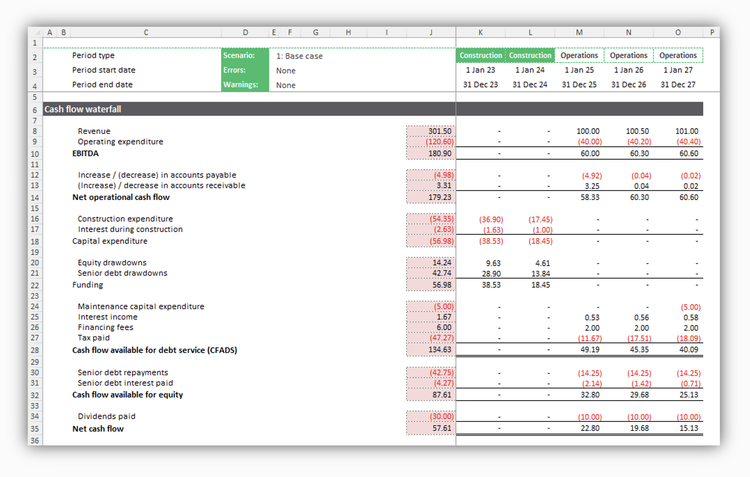Select Tax paid value (11.67)

pos(590,339)
